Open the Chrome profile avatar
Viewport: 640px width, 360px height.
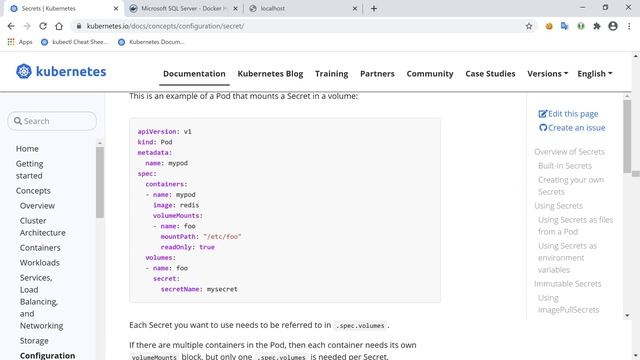(613, 26)
